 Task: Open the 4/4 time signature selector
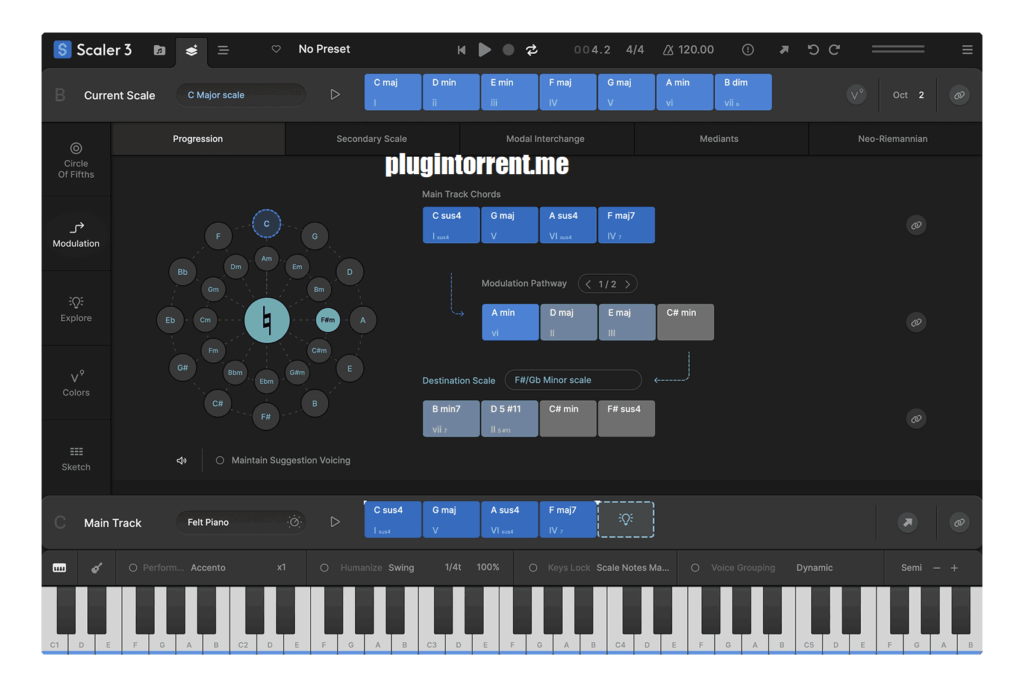click(x=635, y=50)
